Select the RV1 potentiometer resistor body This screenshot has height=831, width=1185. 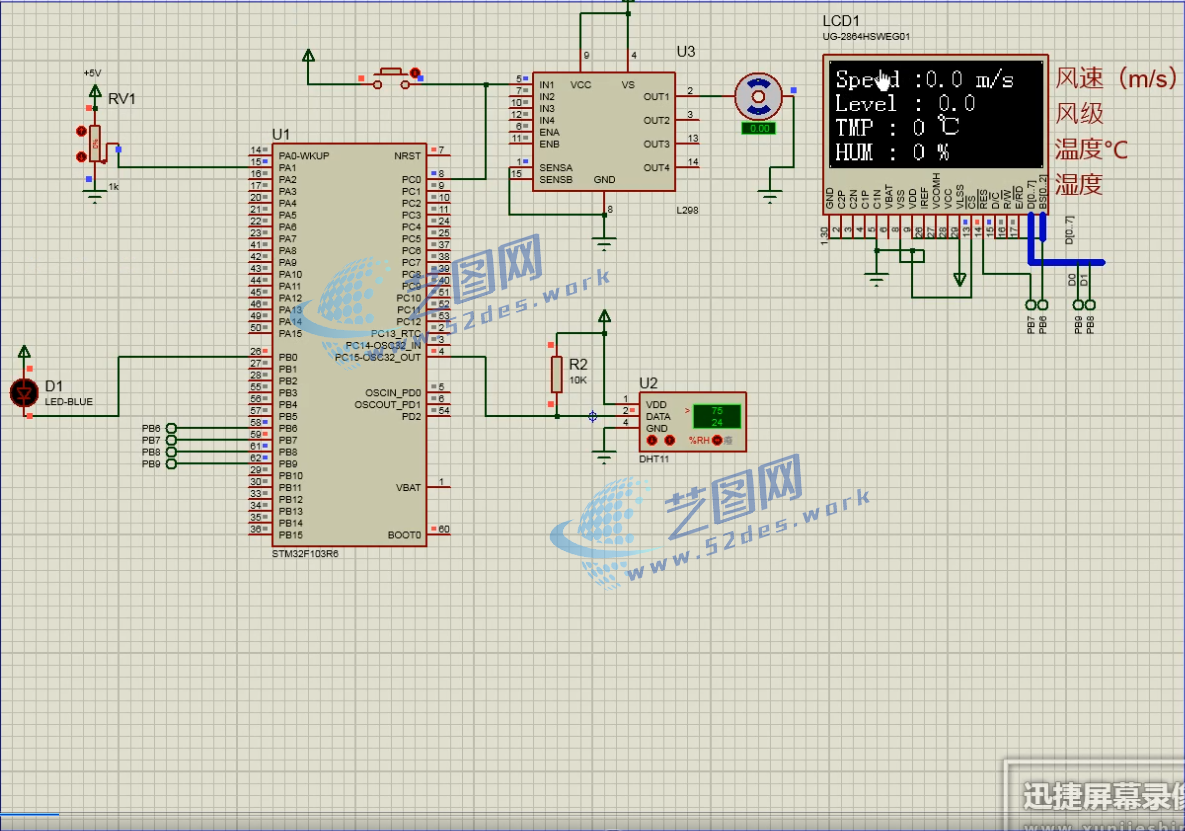click(95, 144)
